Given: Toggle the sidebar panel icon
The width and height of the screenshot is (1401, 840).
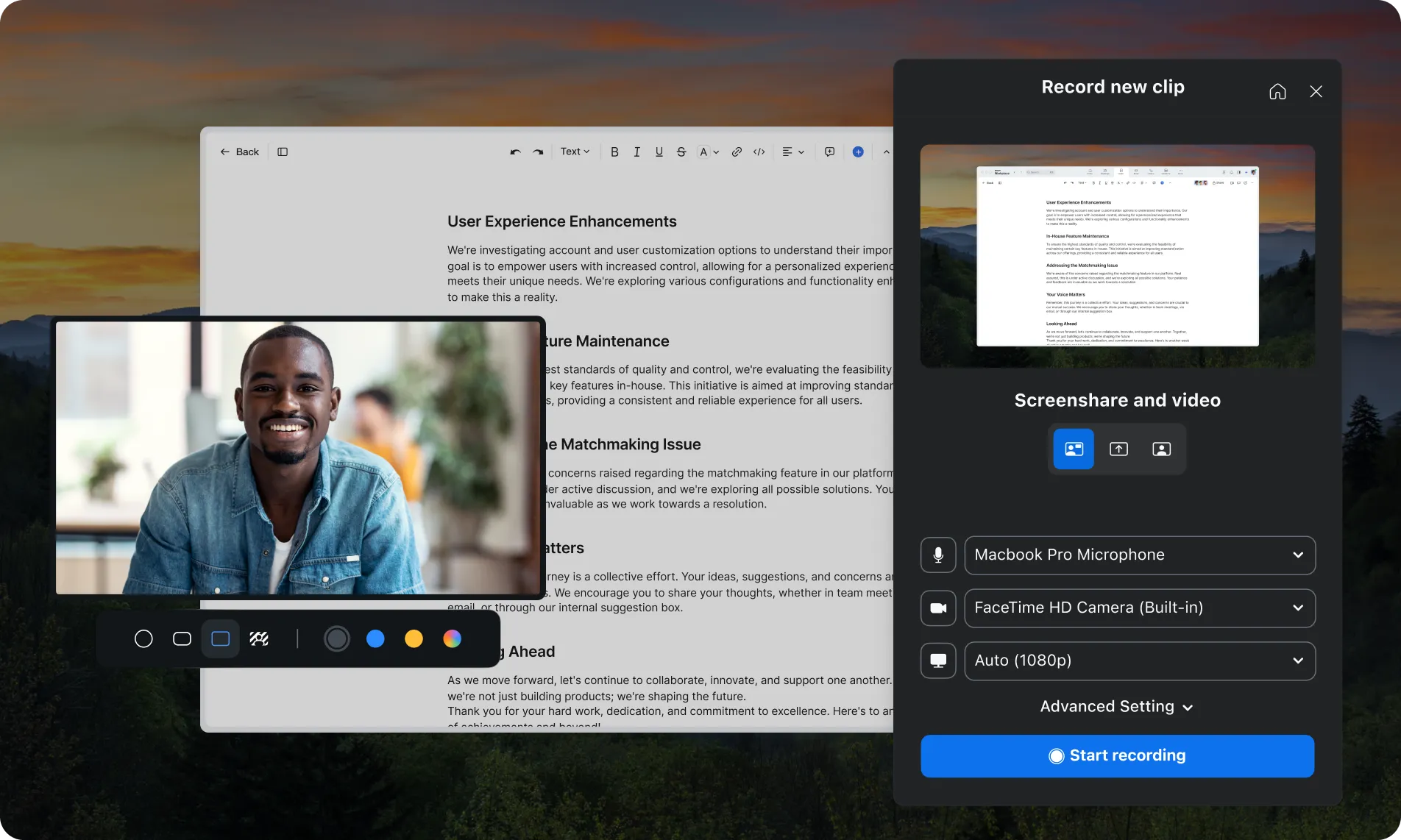Looking at the screenshot, I should (283, 152).
